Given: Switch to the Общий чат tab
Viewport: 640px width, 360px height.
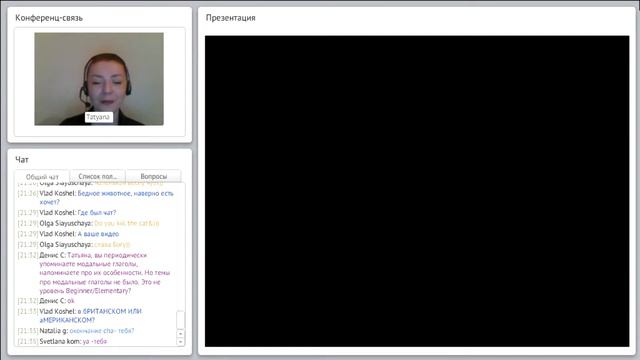Looking at the screenshot, I should 42,177.
